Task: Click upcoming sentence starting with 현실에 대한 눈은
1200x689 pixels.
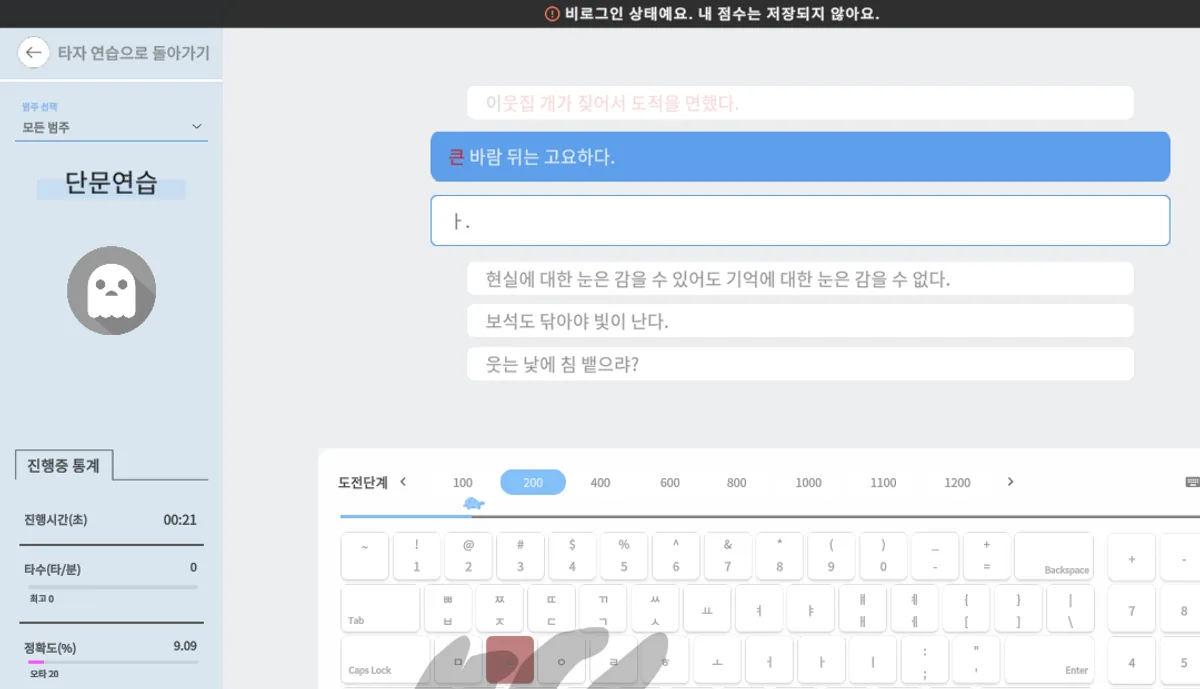Action: [800, 279]
